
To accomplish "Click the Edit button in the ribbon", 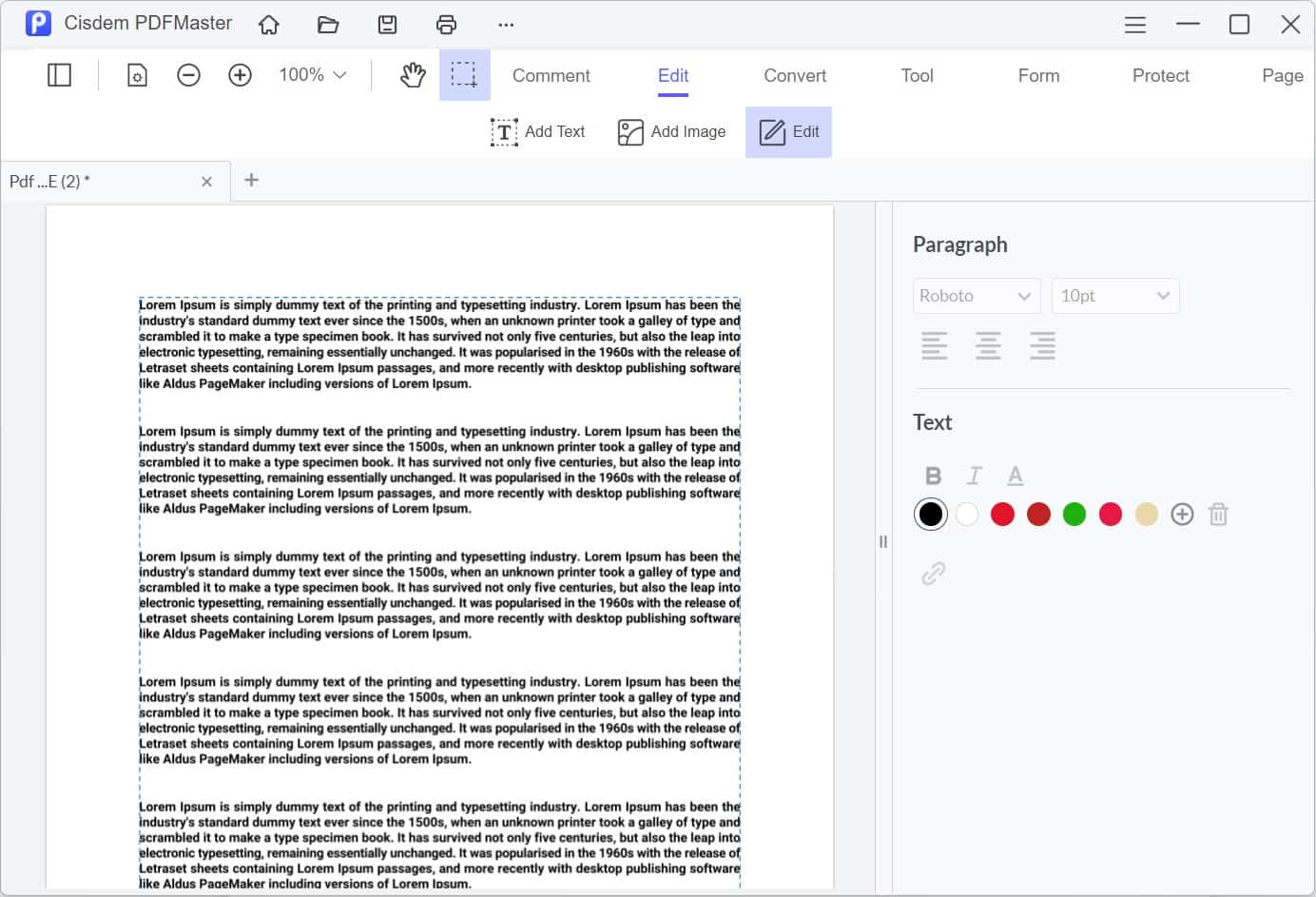I will pyautogui.click(x=788, y=132).
